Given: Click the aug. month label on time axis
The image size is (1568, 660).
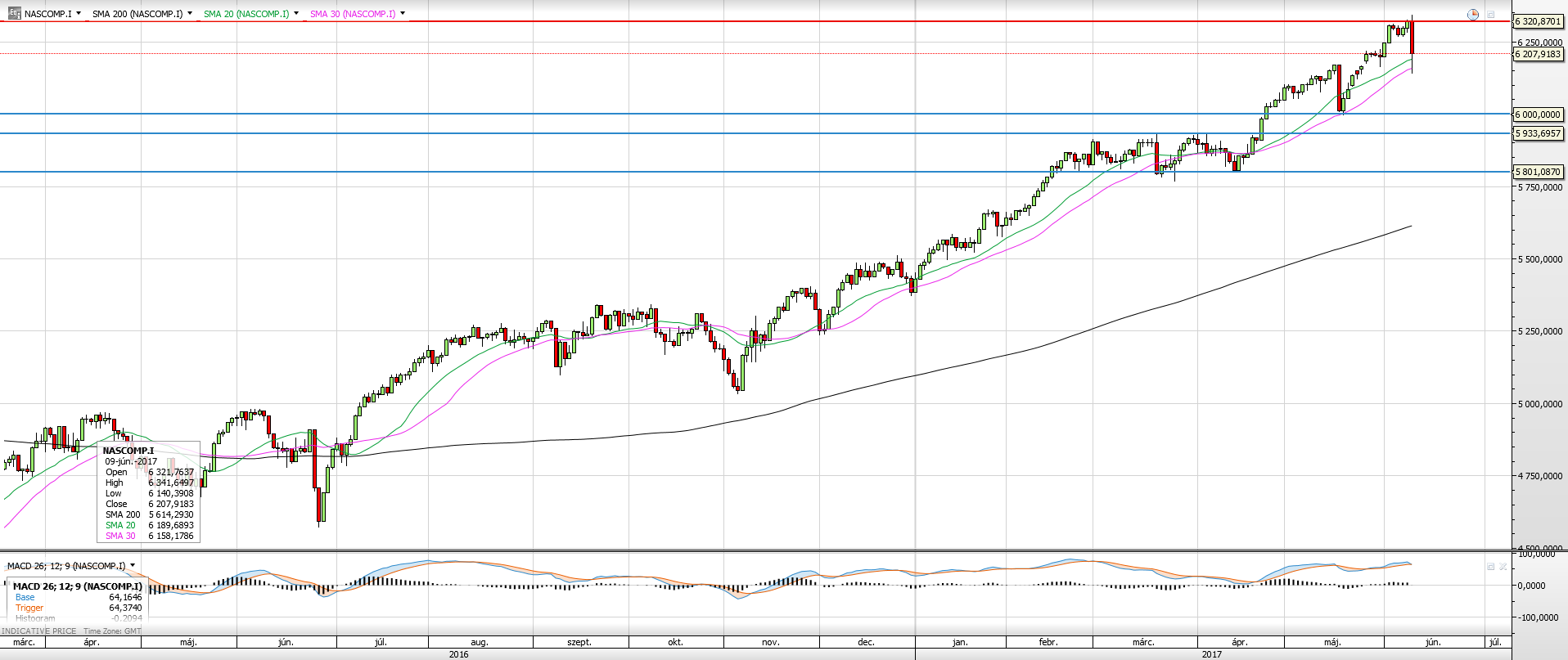Looking at the screenshot, I should (480, 642).
